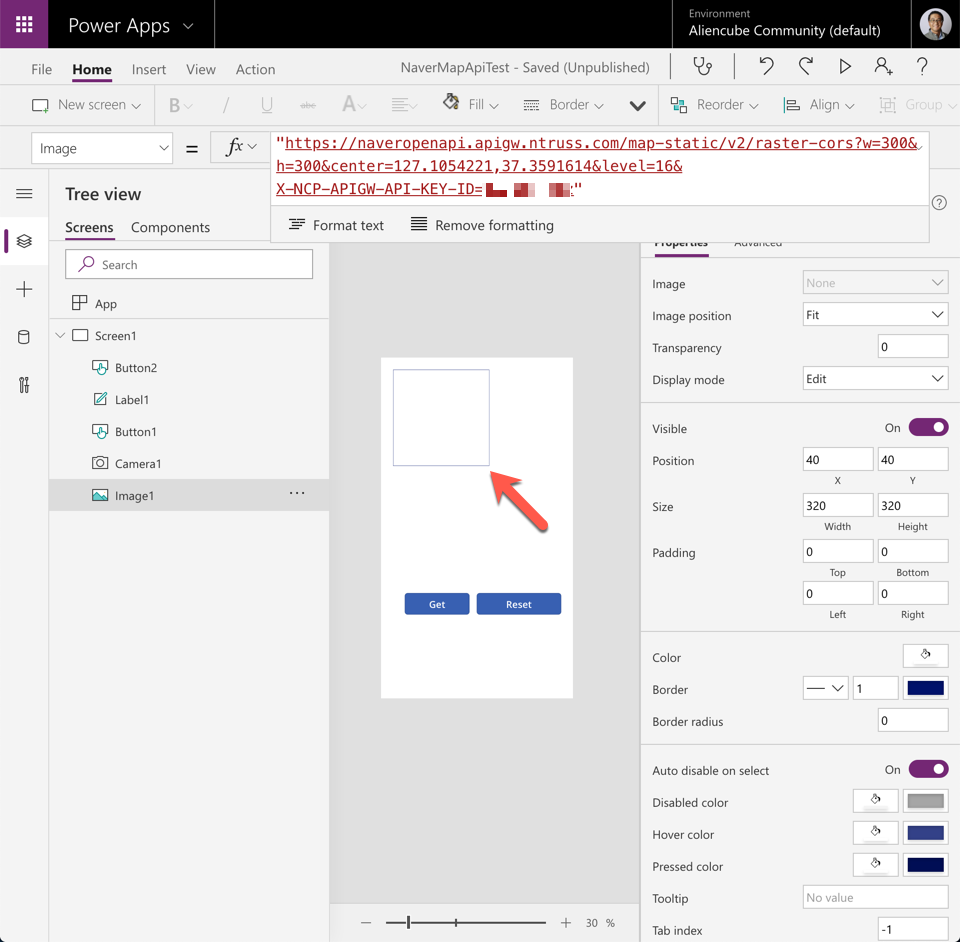Click the Pressed color paint bucket
The height and width of the screenshot is (942, 960).
(876, 864)
